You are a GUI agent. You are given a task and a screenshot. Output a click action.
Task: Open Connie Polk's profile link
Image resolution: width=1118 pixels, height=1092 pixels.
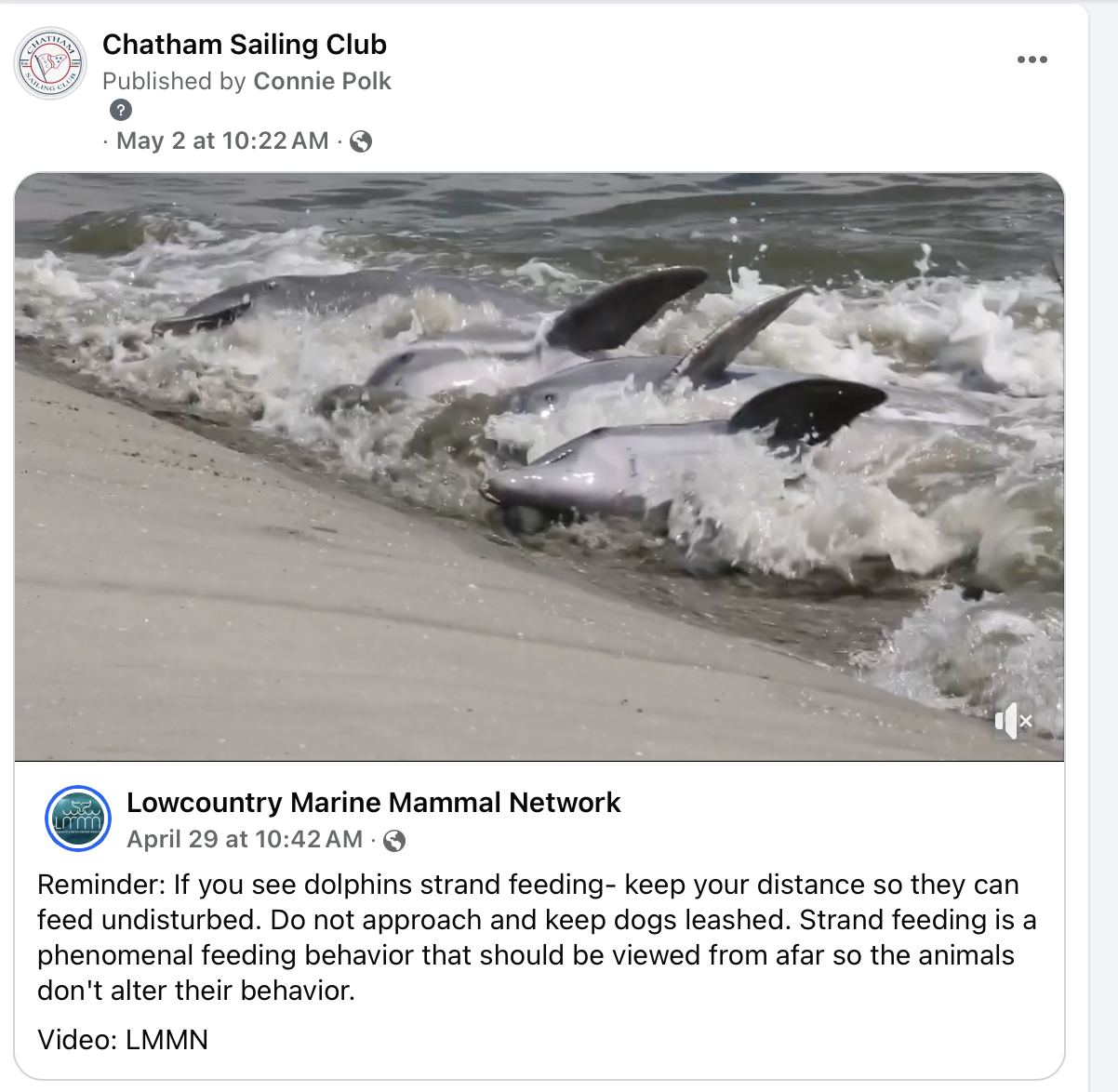pyautogui.click(x=322, y=82)
